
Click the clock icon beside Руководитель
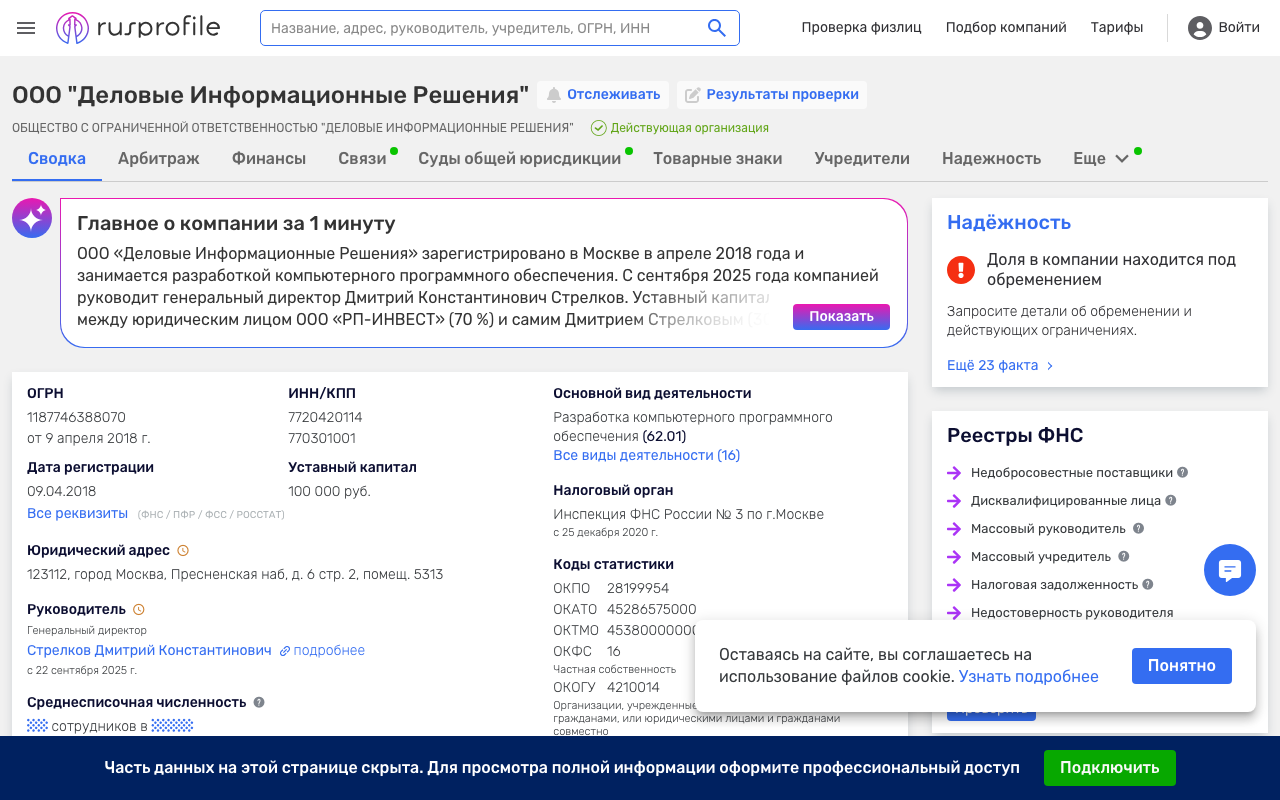tap(139, 609)
